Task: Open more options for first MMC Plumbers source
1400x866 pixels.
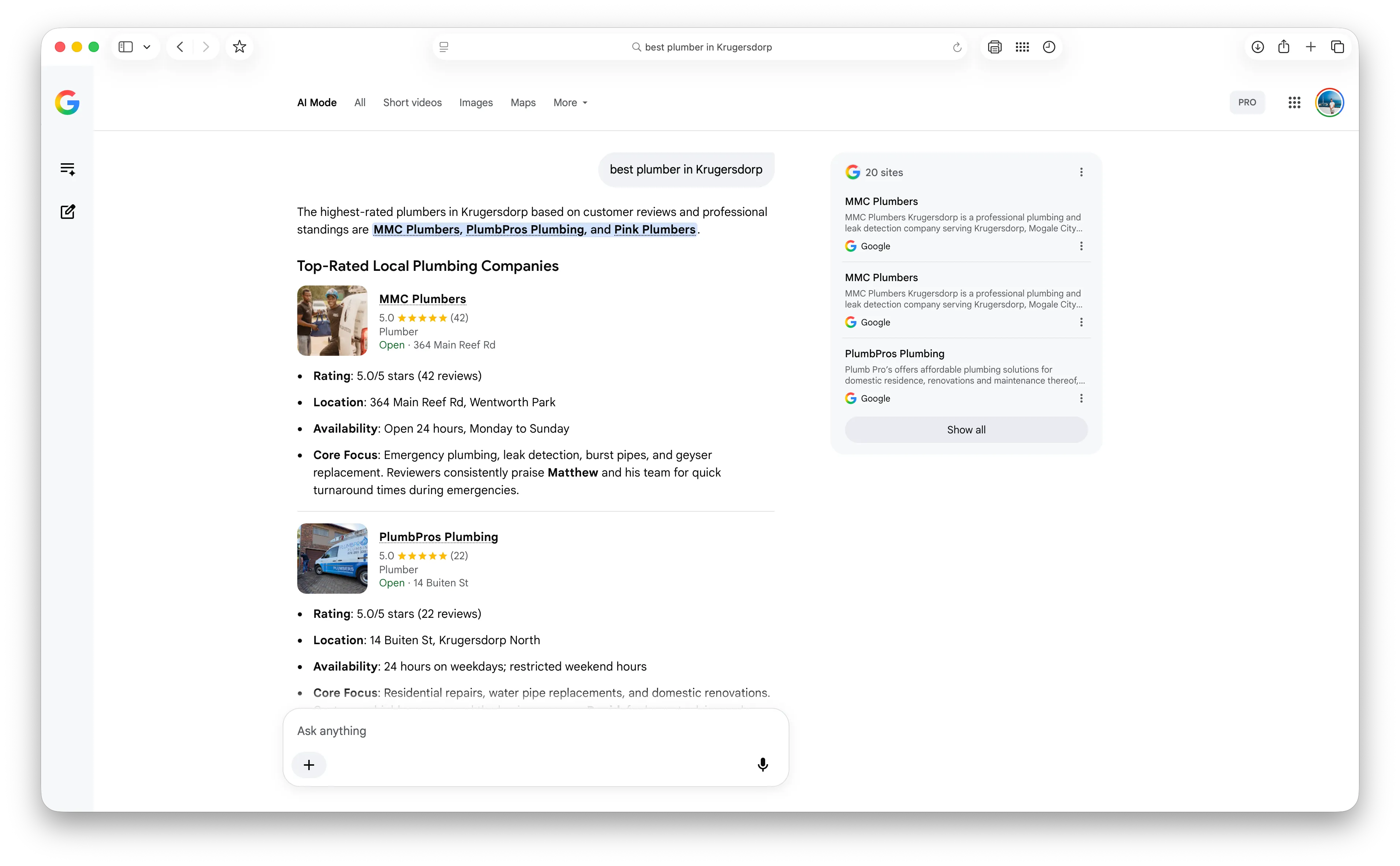Action: point(1081,246)
